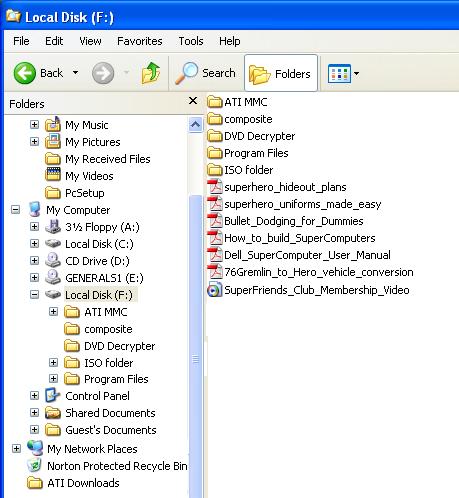Select SuperFriends_Club_Membership_Video media file icon
Image resolution: width=459 pixels, height=498 pixels.
[214, 290]
